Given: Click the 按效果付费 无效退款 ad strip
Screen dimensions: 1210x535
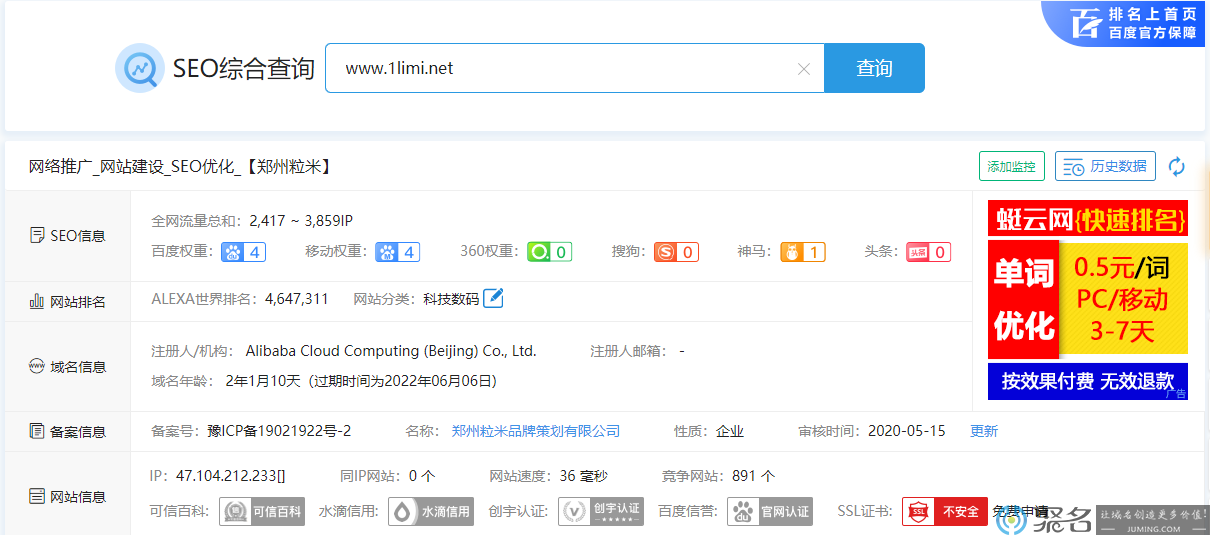Looking at the screenshot, I should [1088, 381].
